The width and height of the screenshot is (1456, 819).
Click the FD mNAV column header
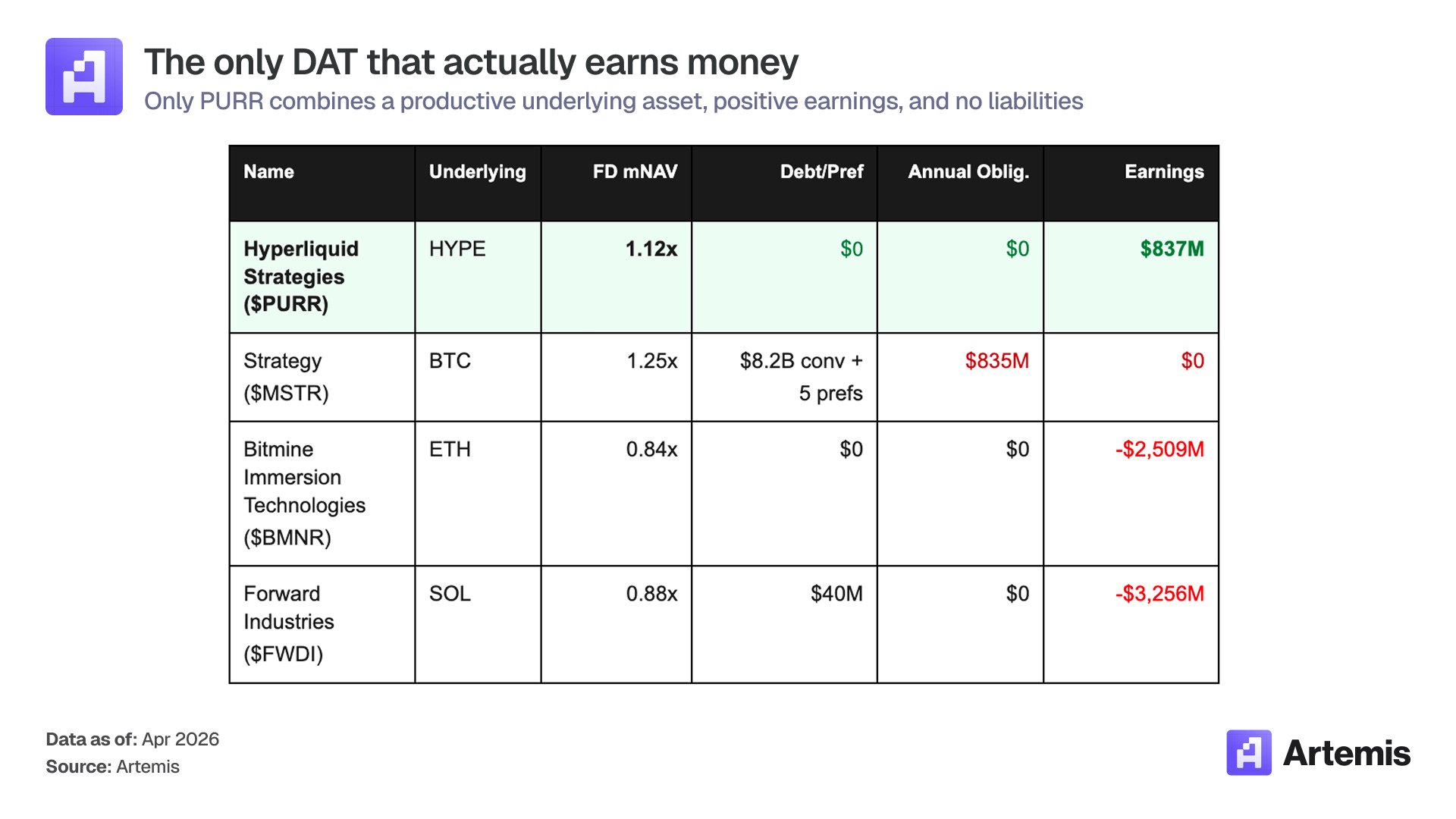coord(635,172)
